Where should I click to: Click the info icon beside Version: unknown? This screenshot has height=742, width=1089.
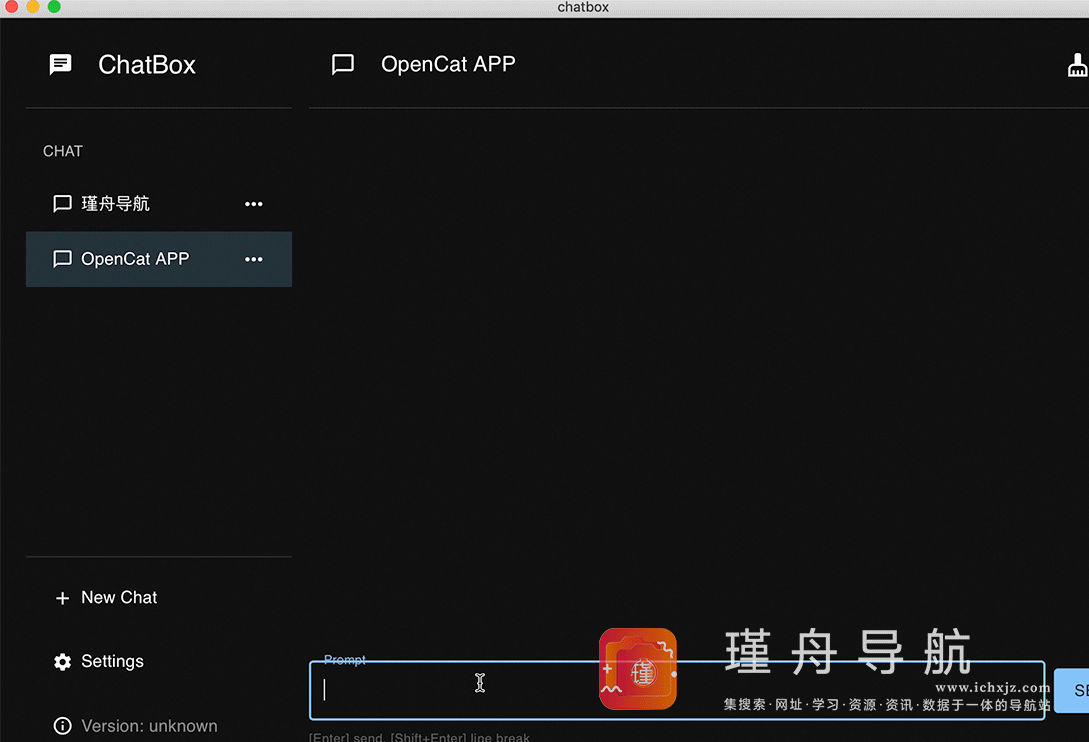pyautogui.click(x=61, y=726)
